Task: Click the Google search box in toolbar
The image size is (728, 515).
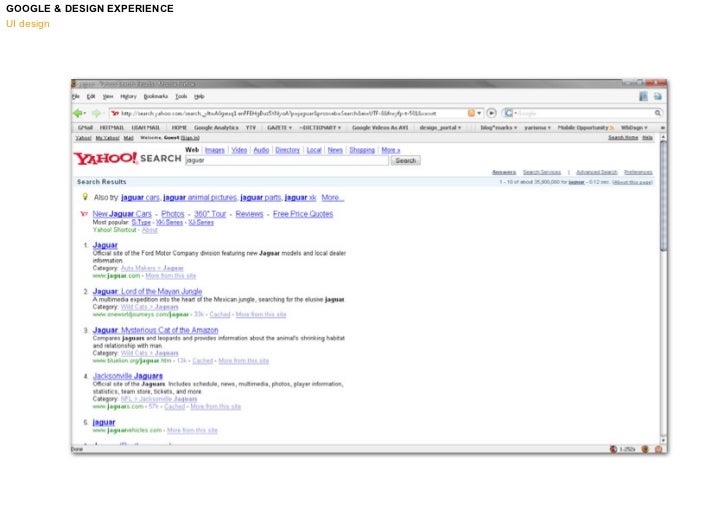Action: click(585, 113)
